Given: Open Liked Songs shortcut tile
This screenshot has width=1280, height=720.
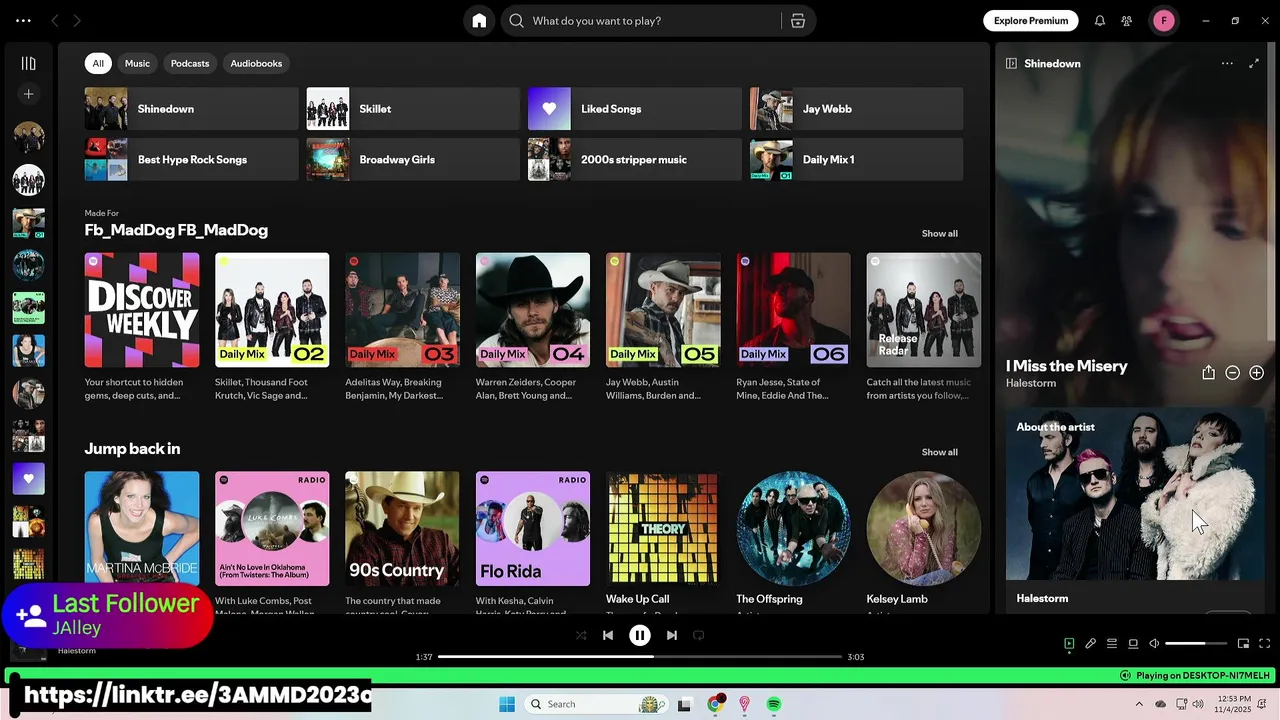Looking at the screenshot, I should coord(634,109).
